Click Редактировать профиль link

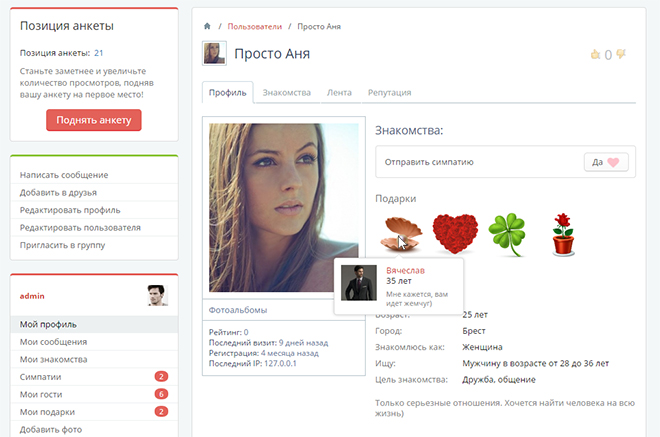pyautogui.click(x=70, y=210)
